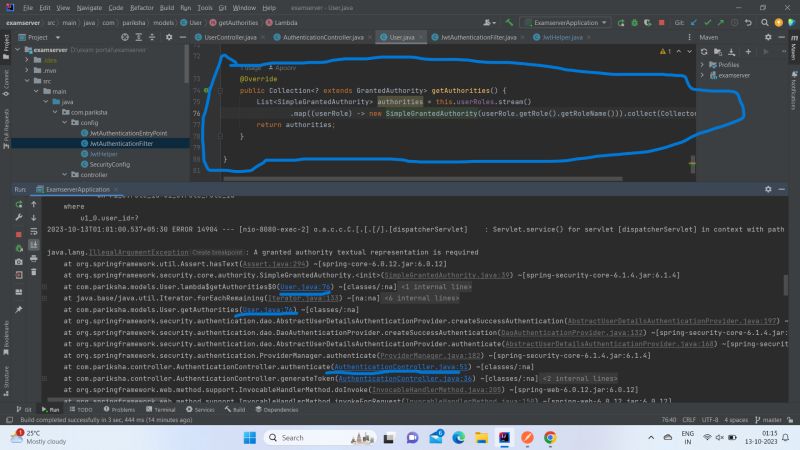Click the Windows taskbar Search box
800x450 pixels.
(x=319, y=438)
